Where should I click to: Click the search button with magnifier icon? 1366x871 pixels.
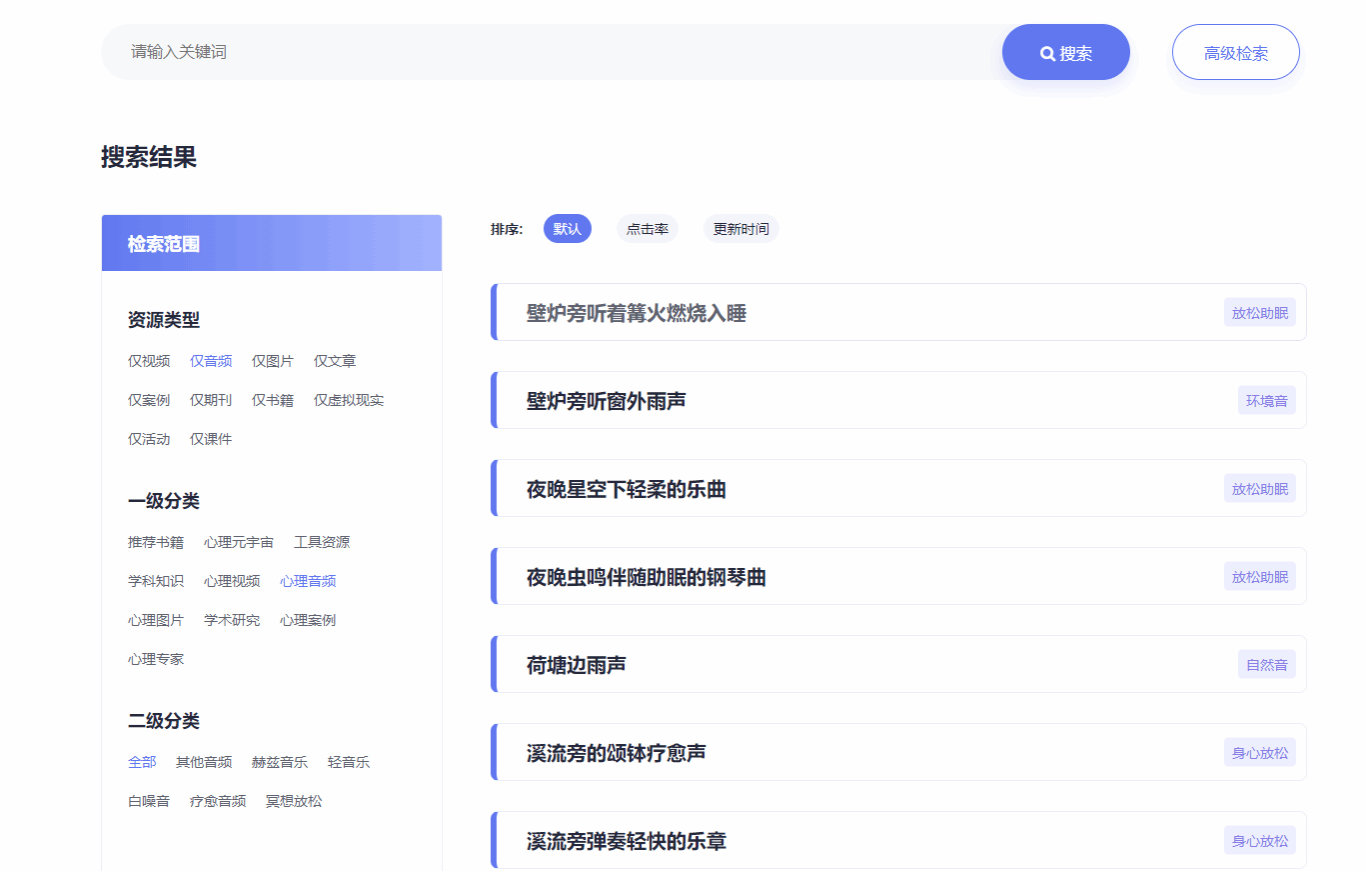[x=1066, y=53]
